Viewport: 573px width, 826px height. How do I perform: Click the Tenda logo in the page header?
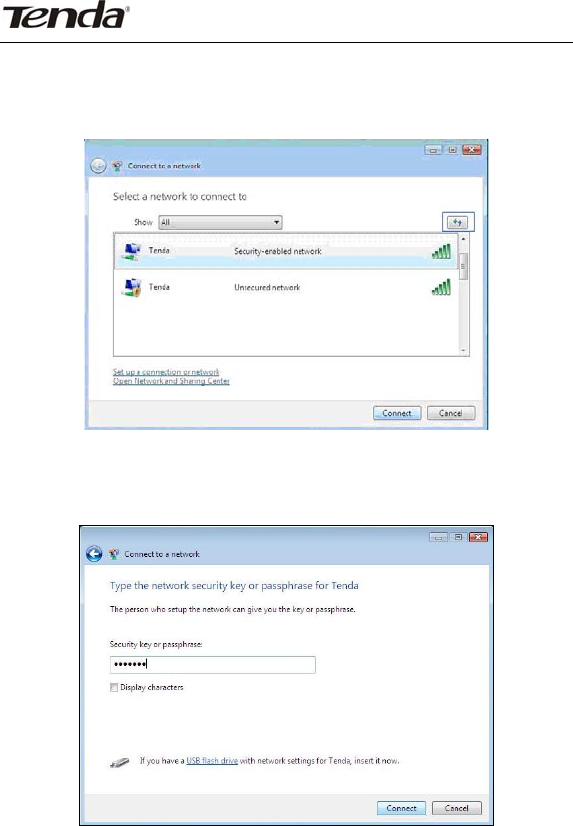(66, 15)
